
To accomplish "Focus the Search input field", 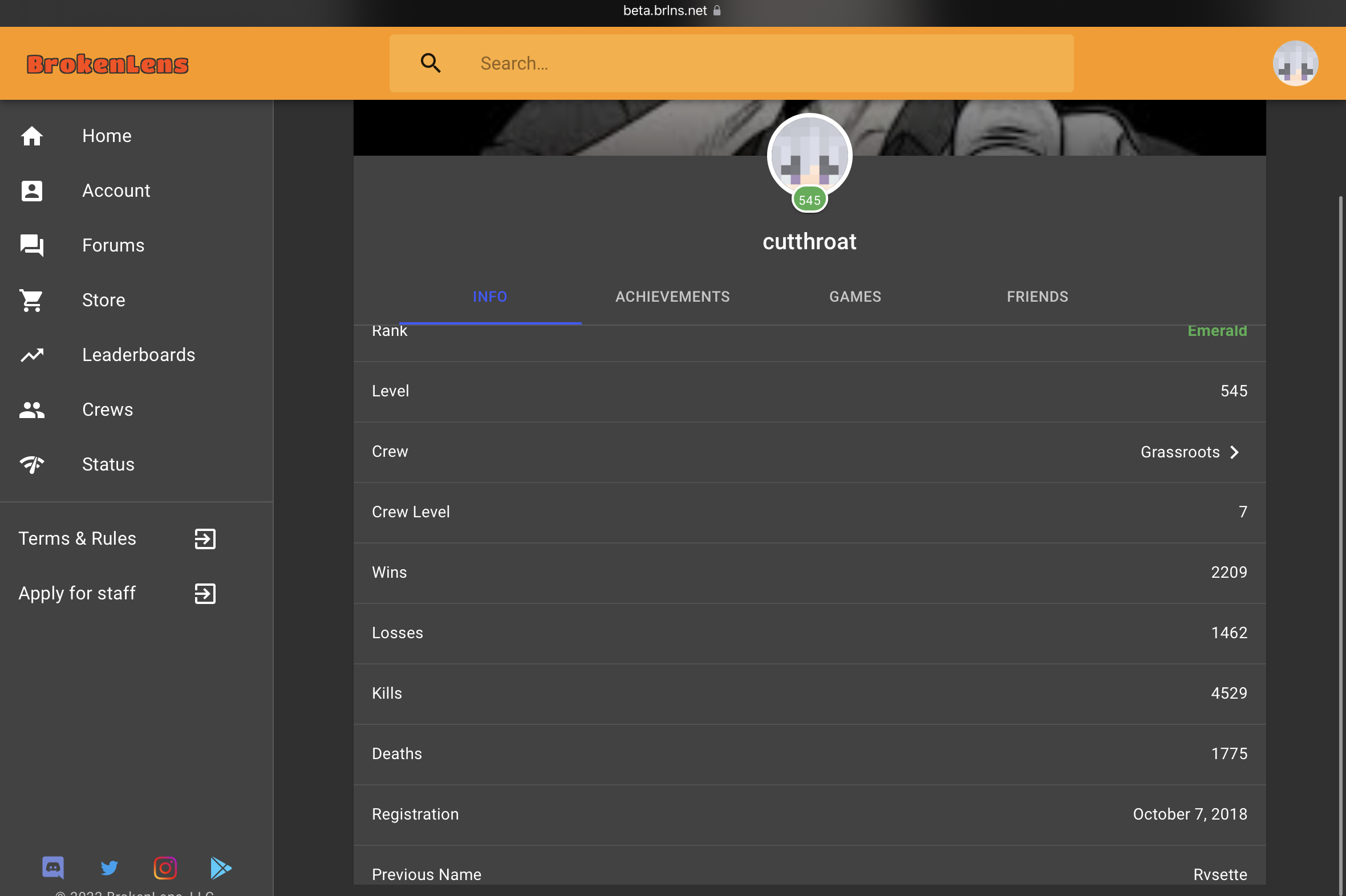I will 731,63.
